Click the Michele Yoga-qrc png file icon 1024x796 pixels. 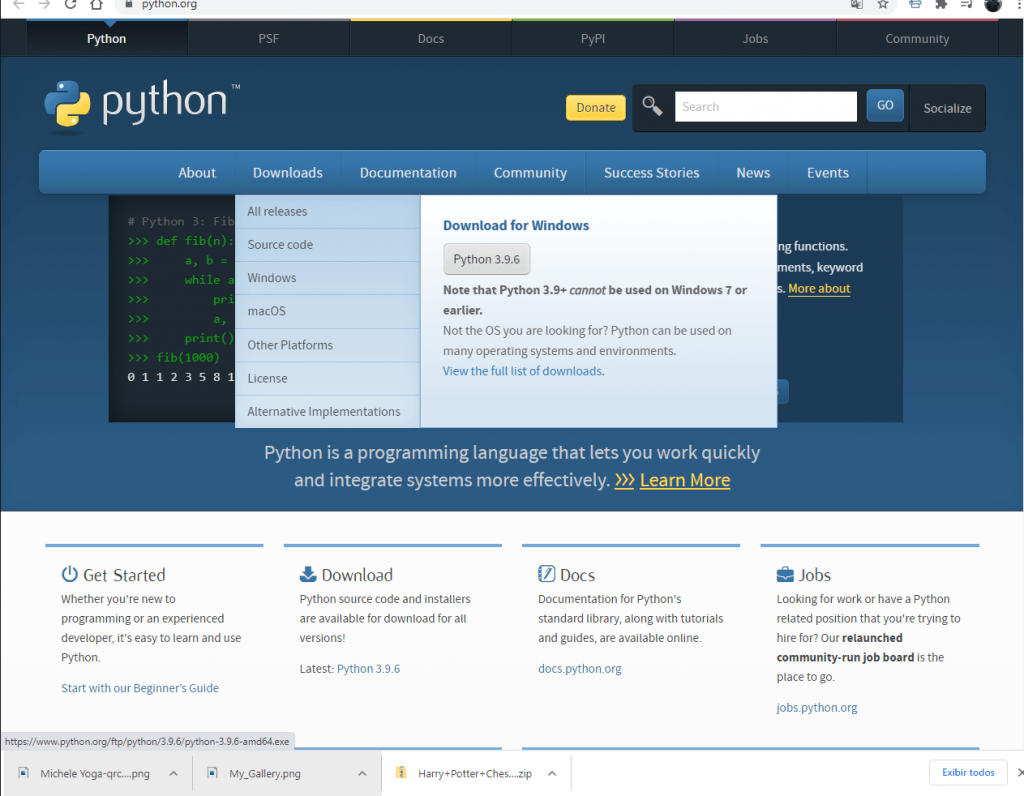click(x=24, y=773)
